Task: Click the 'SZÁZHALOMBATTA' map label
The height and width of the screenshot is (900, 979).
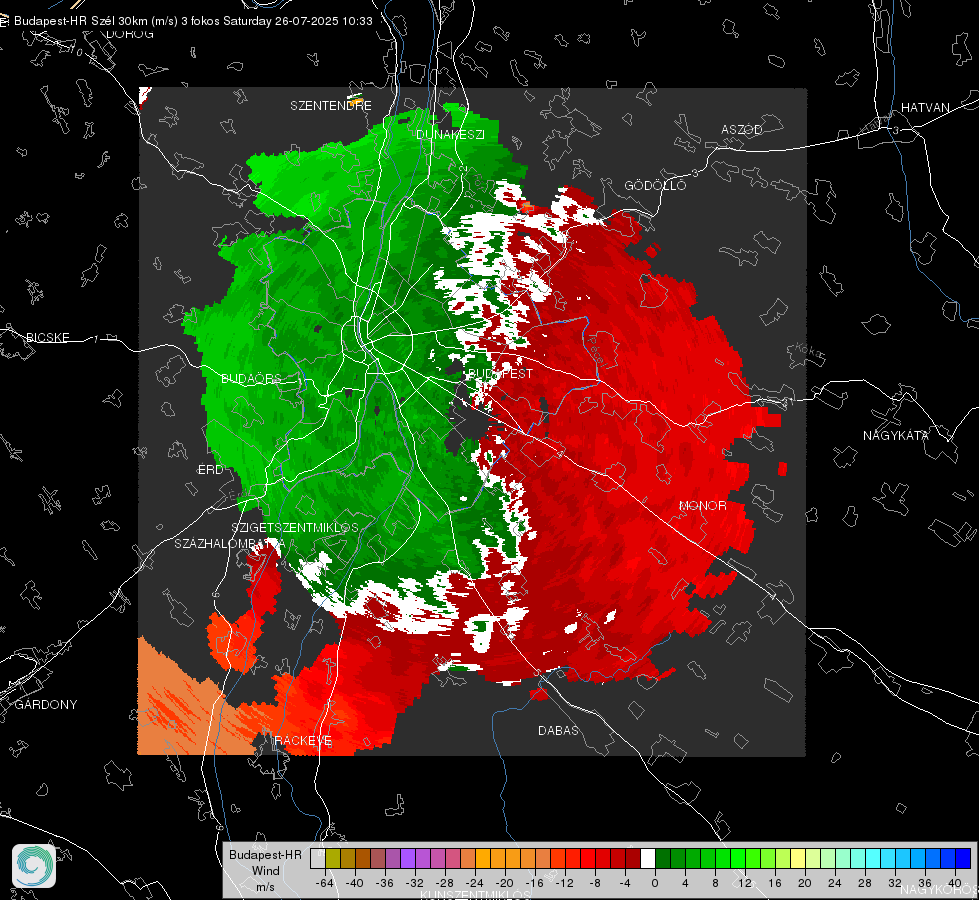Action: point(230,543)
